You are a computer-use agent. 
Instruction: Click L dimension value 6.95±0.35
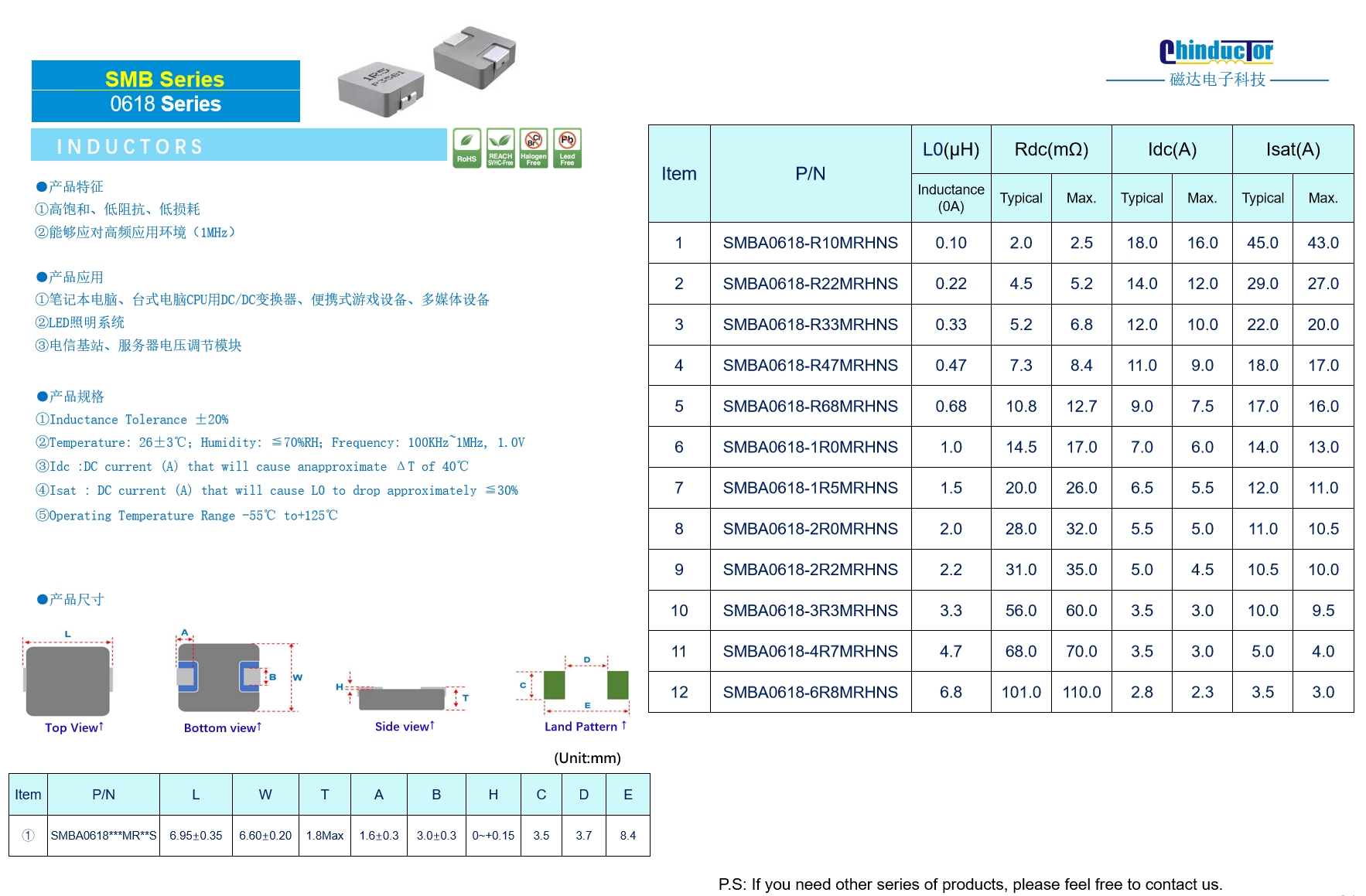196,836
